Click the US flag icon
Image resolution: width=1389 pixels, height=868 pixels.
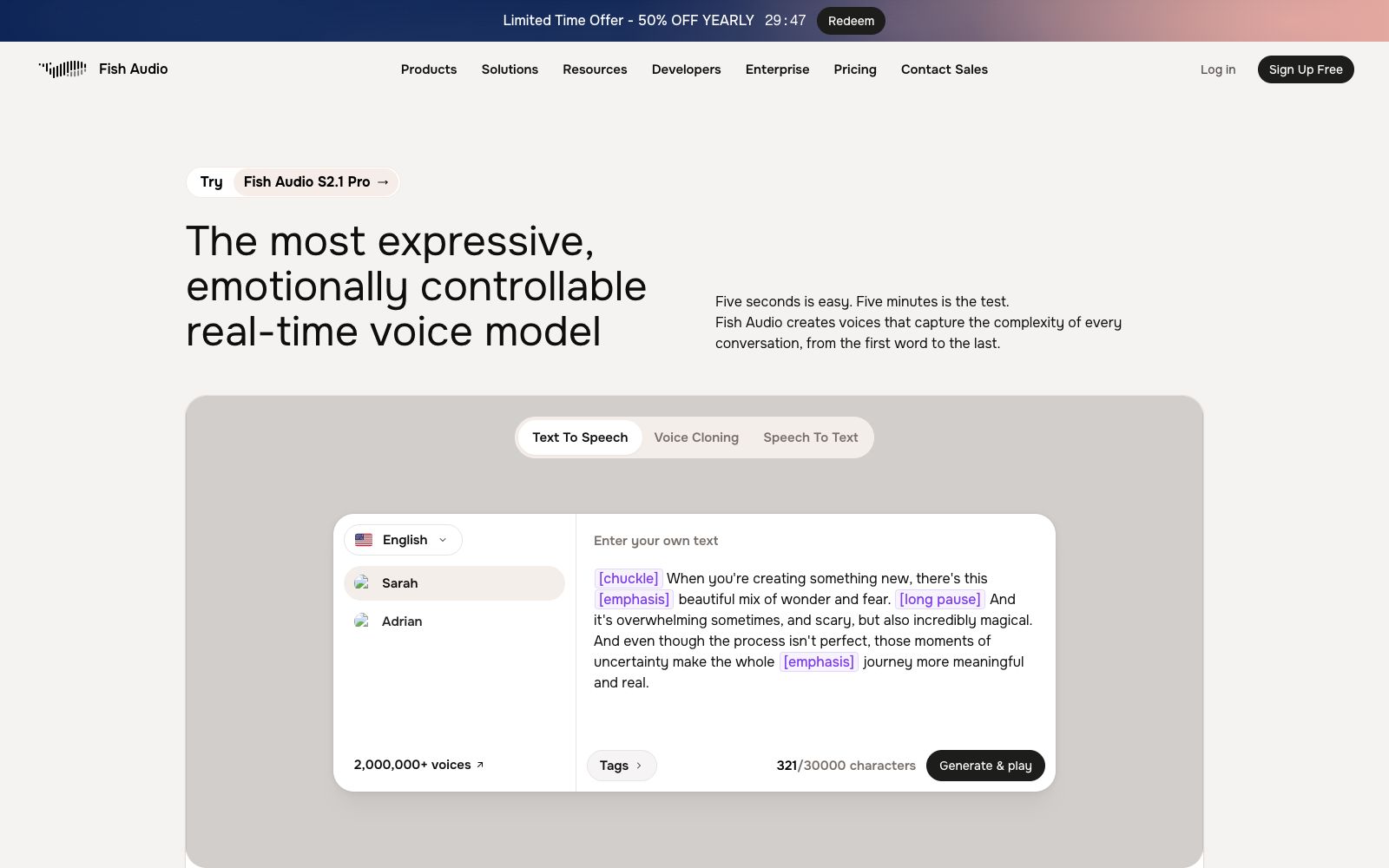coord(364,540)
